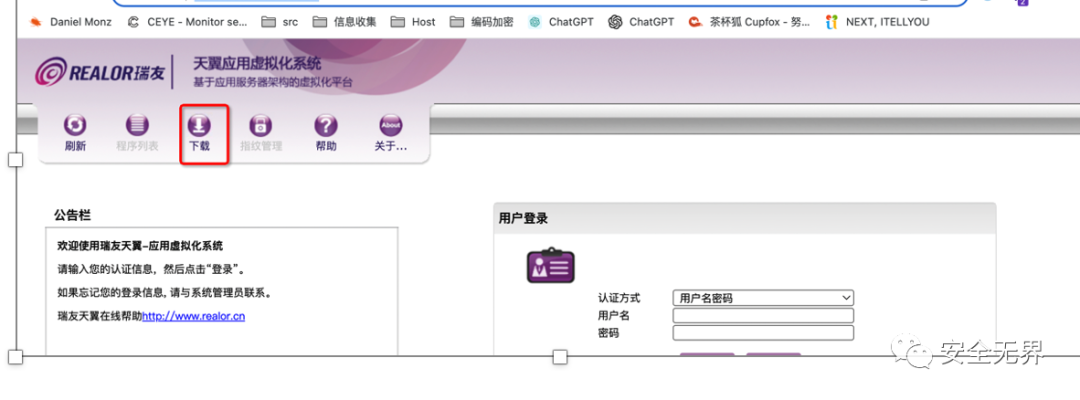Viewport: 1080px width, 400px height.
Task: Click the 基于应用服务器架构的虚拟化平台 subtitle
Action: click(273, 83)
